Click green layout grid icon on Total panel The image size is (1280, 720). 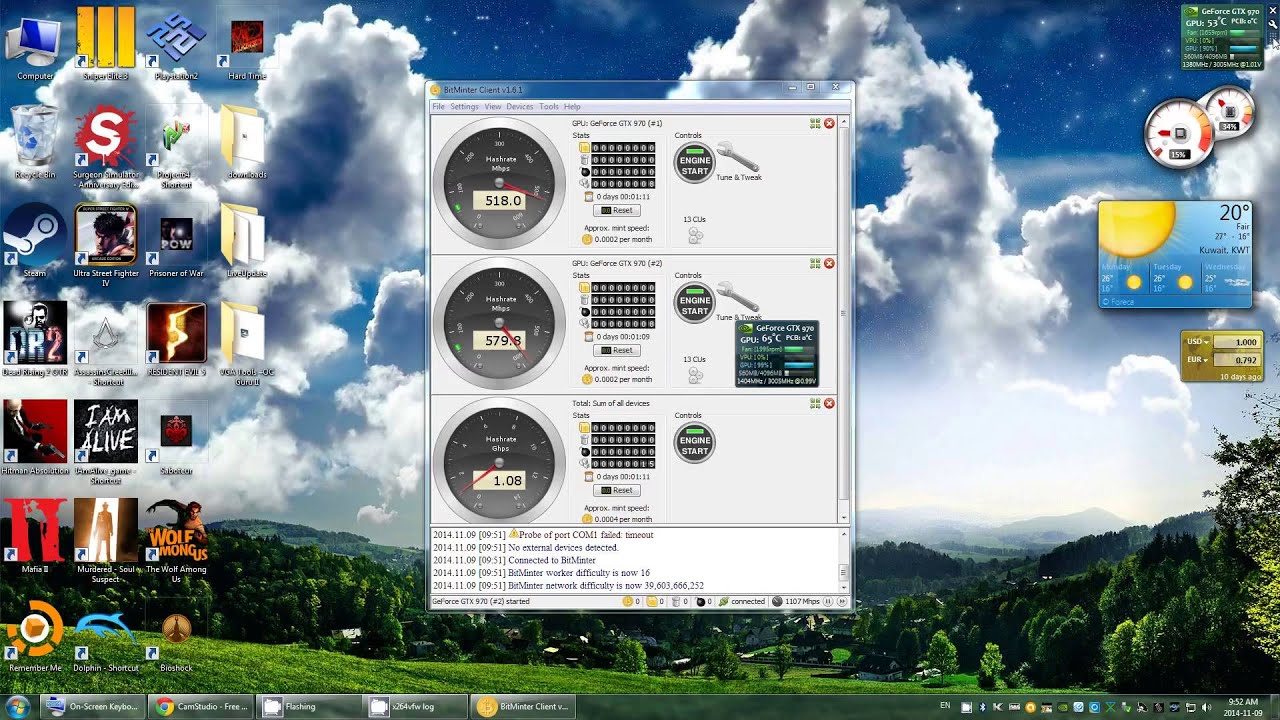pos(815,403)
